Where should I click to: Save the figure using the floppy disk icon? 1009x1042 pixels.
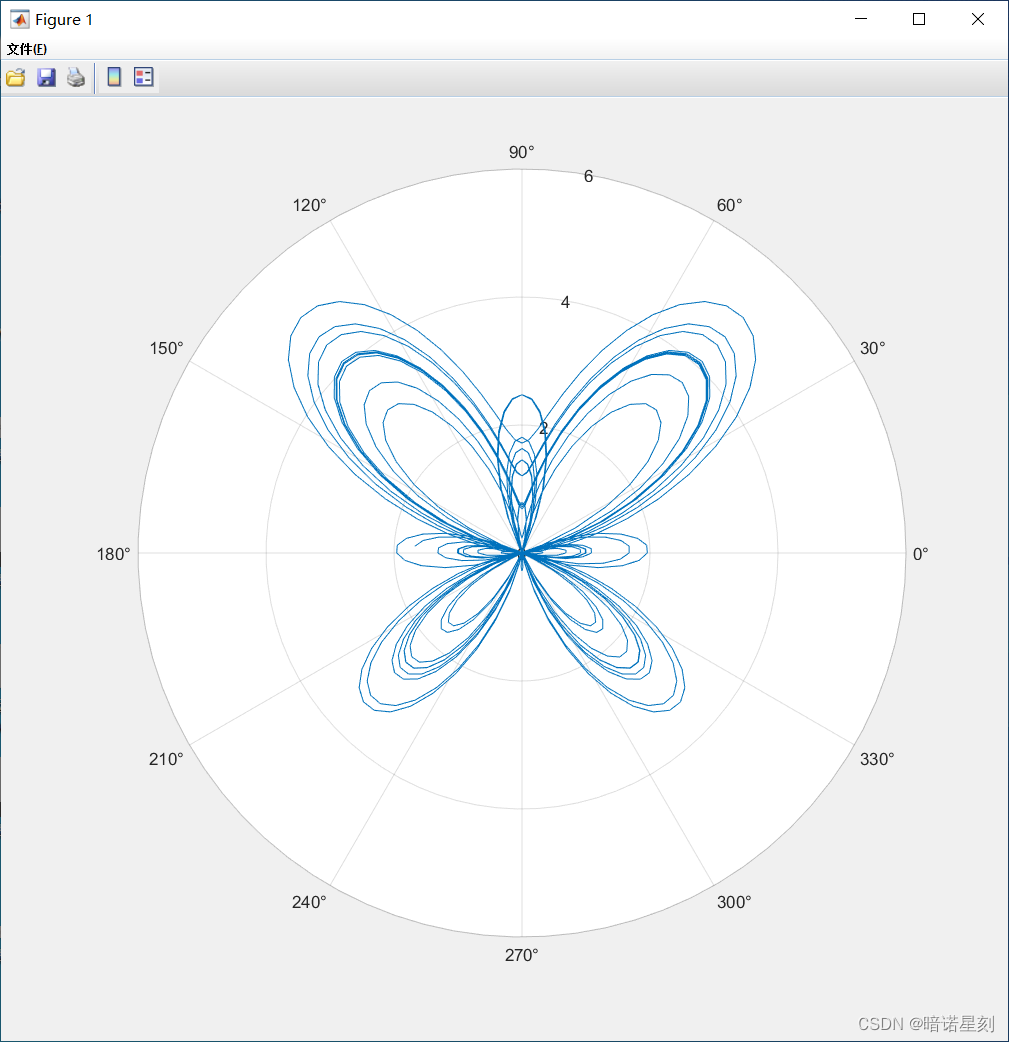point(46,78)
